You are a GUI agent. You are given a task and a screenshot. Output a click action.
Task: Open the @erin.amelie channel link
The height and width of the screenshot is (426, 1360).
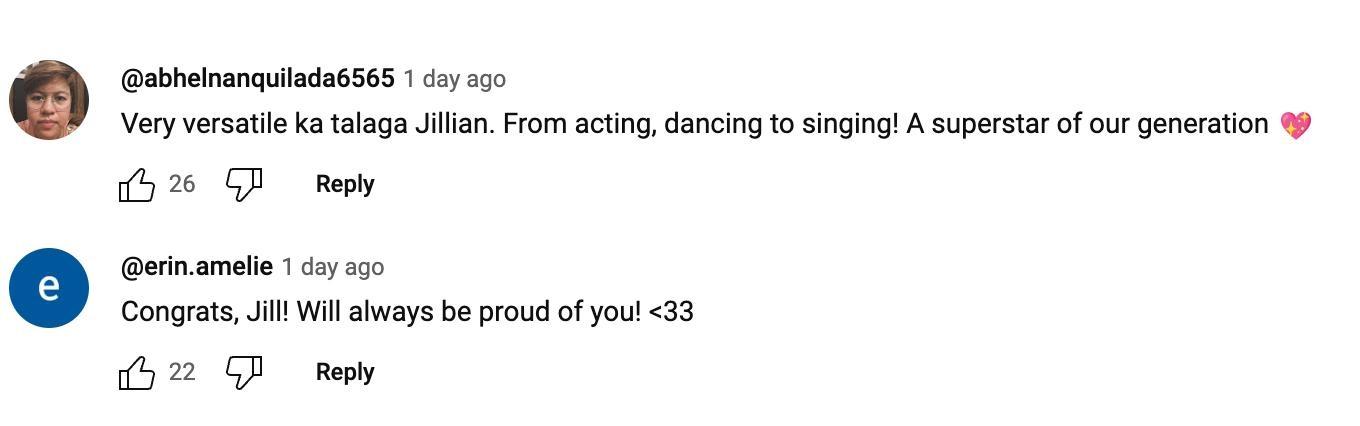click(197, 266)
